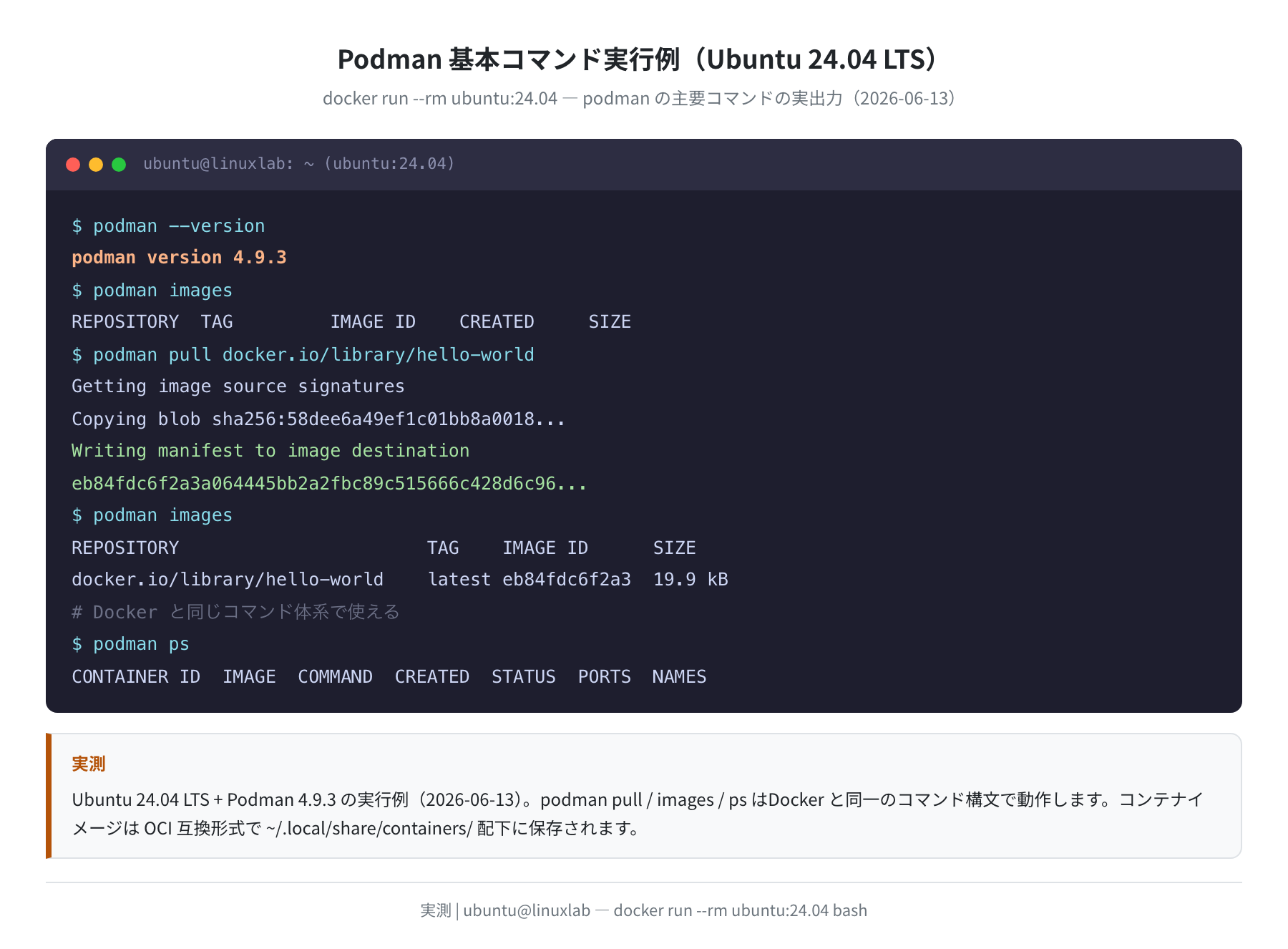Click the command '$ podman pull docker.io/library/hello-world'

click(x=303, y=355)
